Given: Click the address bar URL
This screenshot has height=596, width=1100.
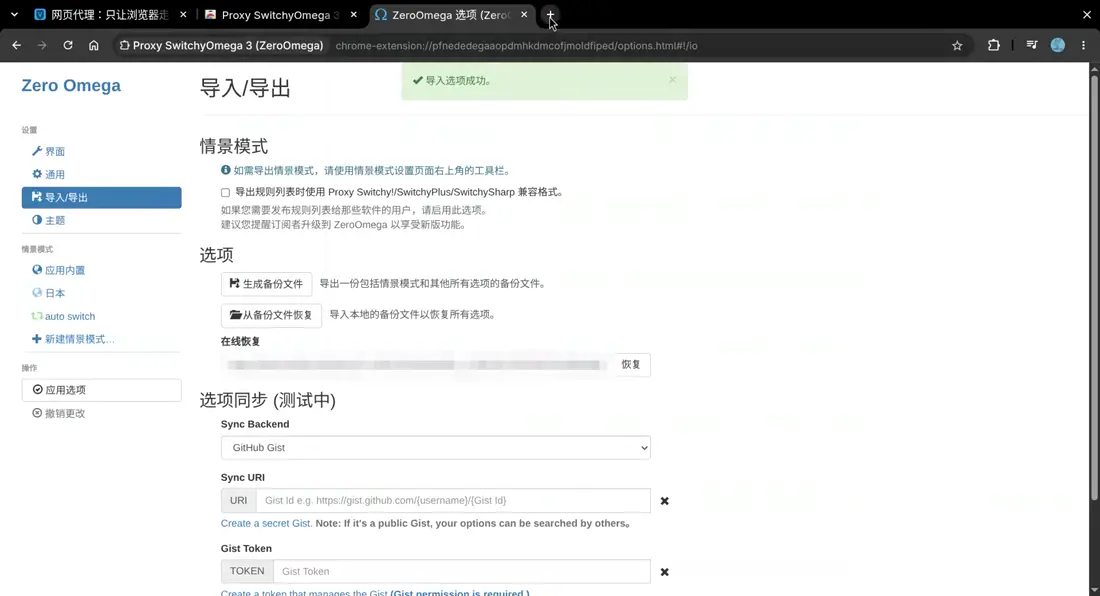Looking at the screenshot, I should tap(516, 46).
